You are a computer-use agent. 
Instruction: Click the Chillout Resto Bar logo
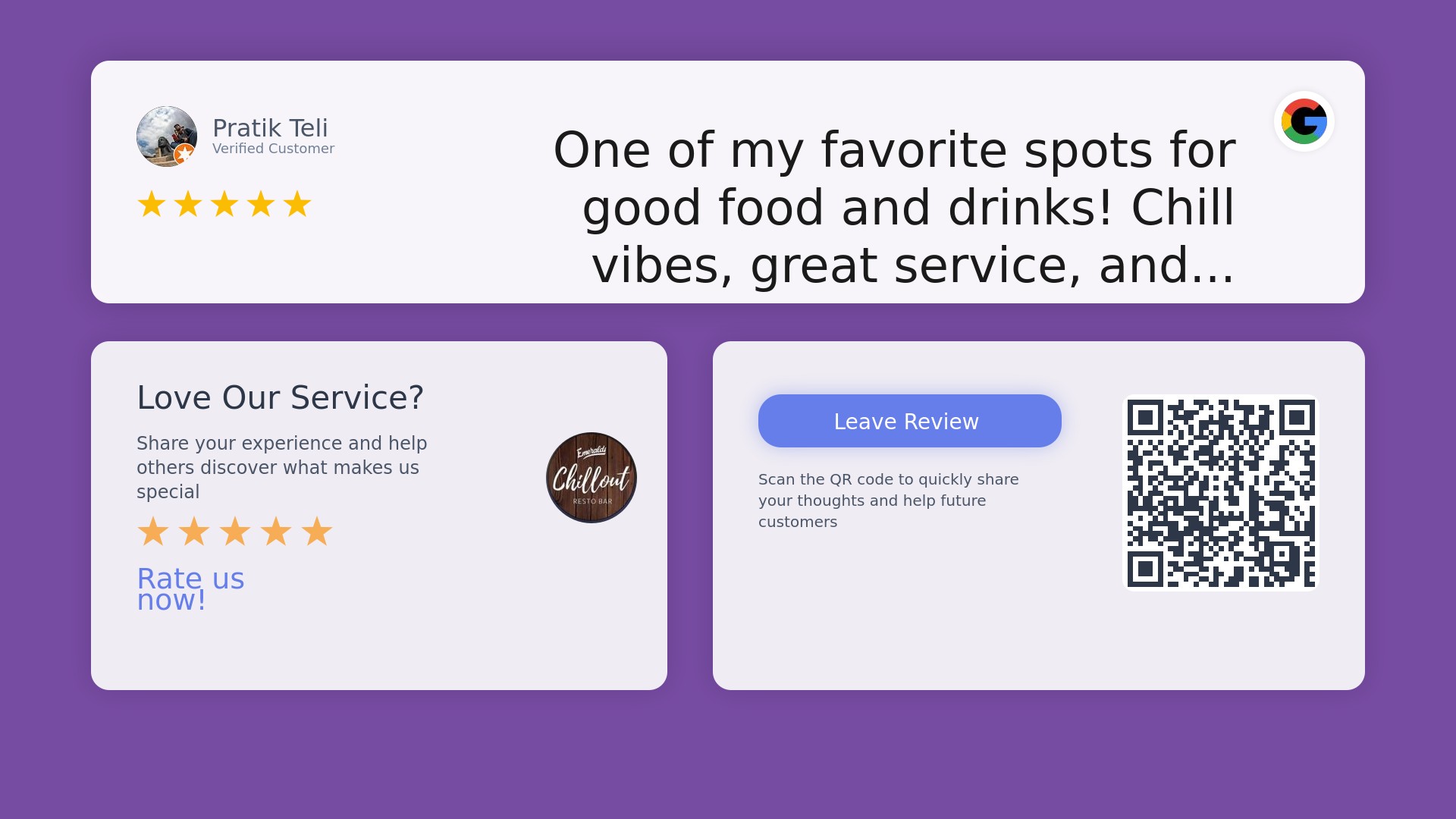[x=591, y=478]
